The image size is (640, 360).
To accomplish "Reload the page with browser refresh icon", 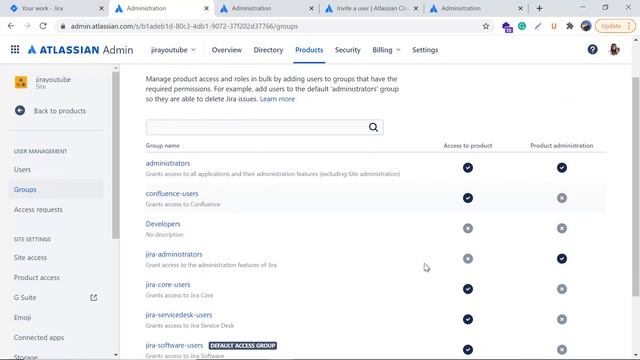I will [x=43, y=26].
